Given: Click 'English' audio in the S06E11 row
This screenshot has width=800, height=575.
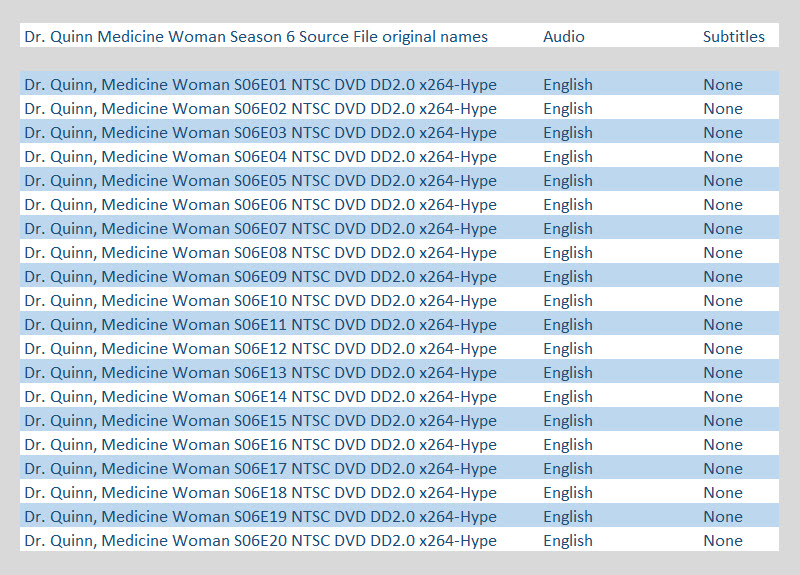Looking at the screenshot, I should [x=568, y=324].
